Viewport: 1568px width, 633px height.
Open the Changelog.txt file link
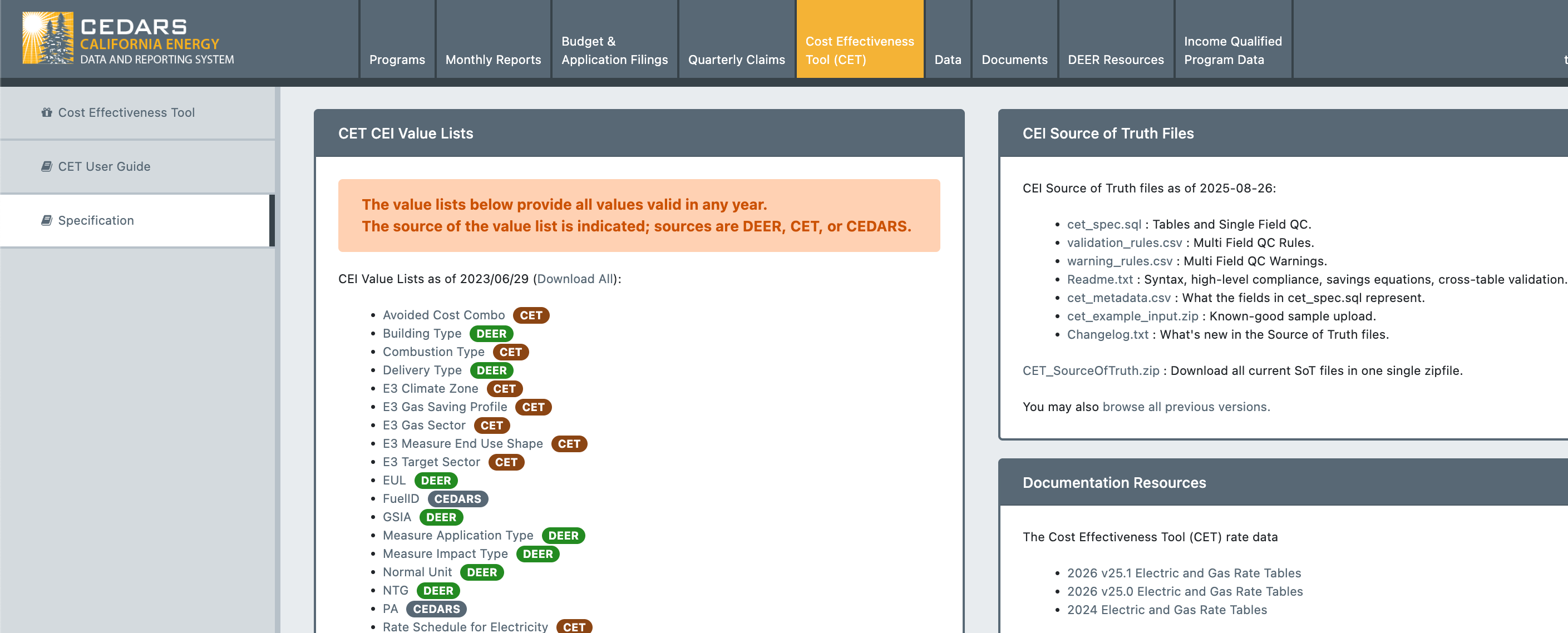coord(1107,335)
